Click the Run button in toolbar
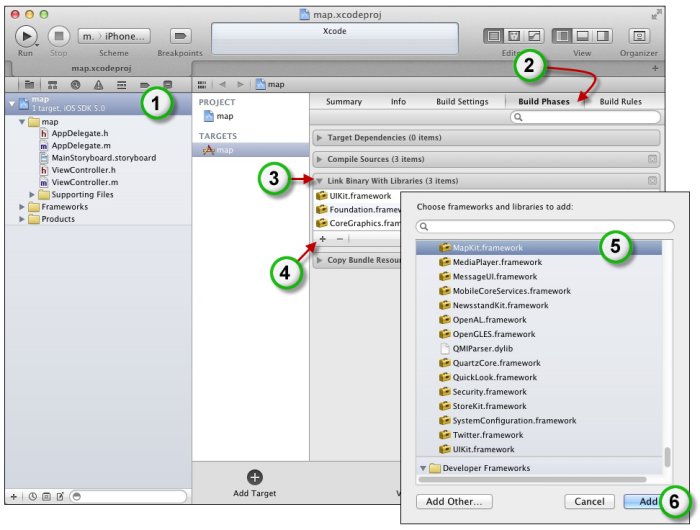Viewport: 700px width, 530px height. 26,36
